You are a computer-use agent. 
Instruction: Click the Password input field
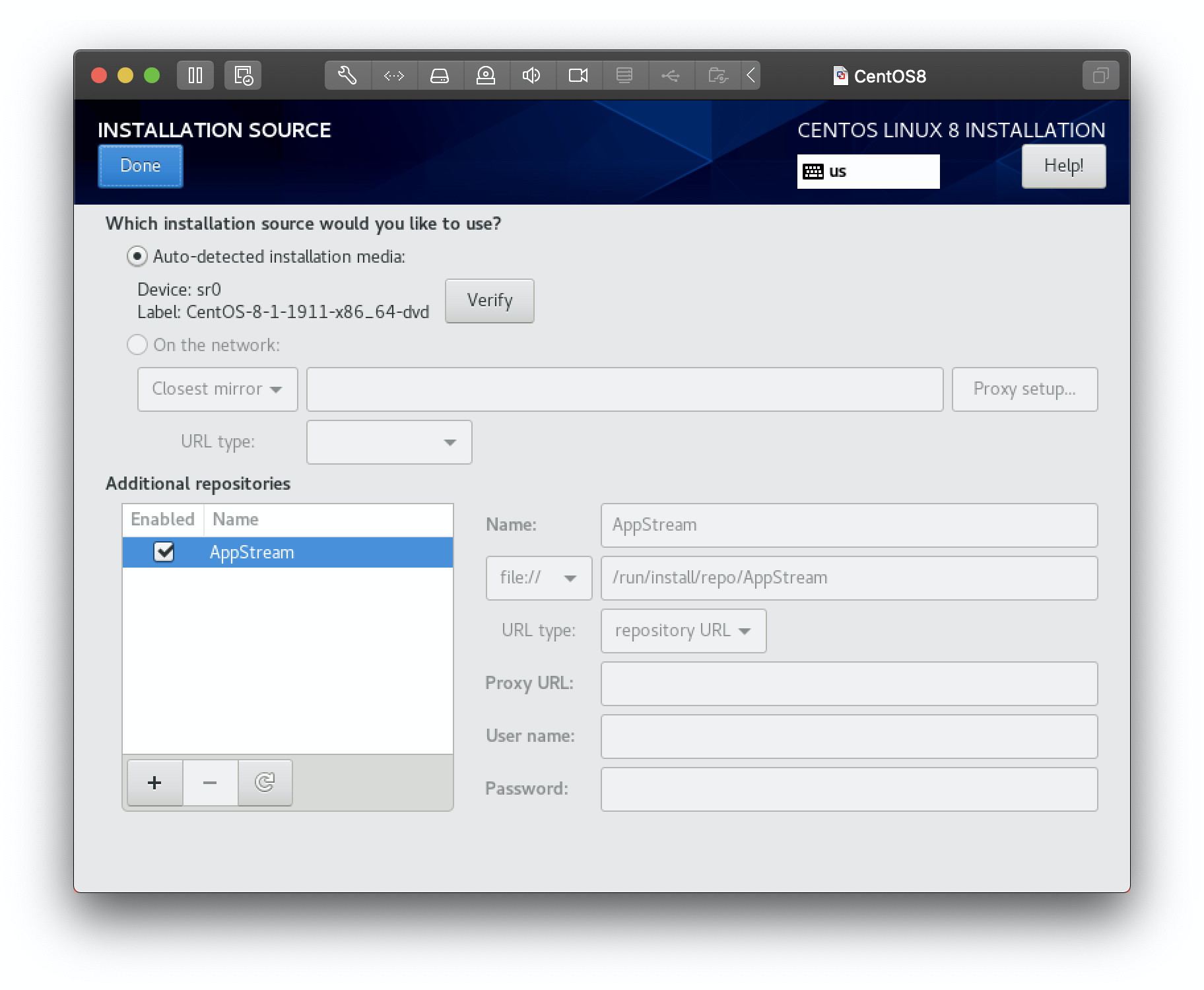(x=849, y=789)
